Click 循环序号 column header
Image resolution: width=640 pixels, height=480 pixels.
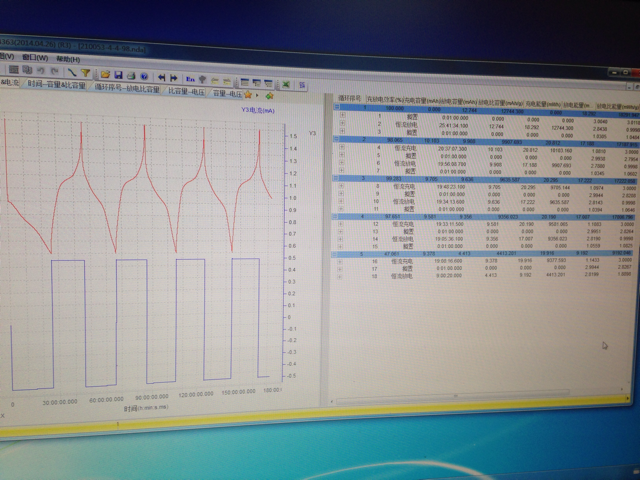(x=350, y=98)
